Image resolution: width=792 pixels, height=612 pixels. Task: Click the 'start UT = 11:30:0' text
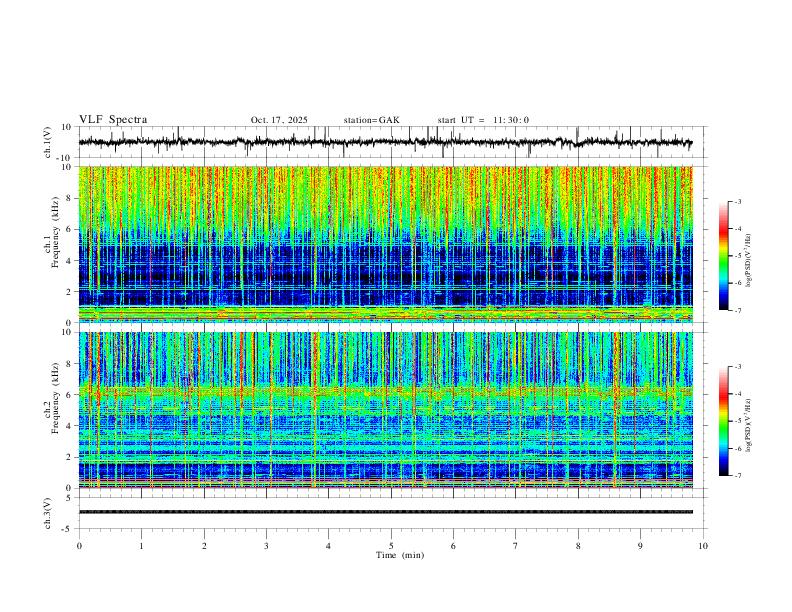483,120
